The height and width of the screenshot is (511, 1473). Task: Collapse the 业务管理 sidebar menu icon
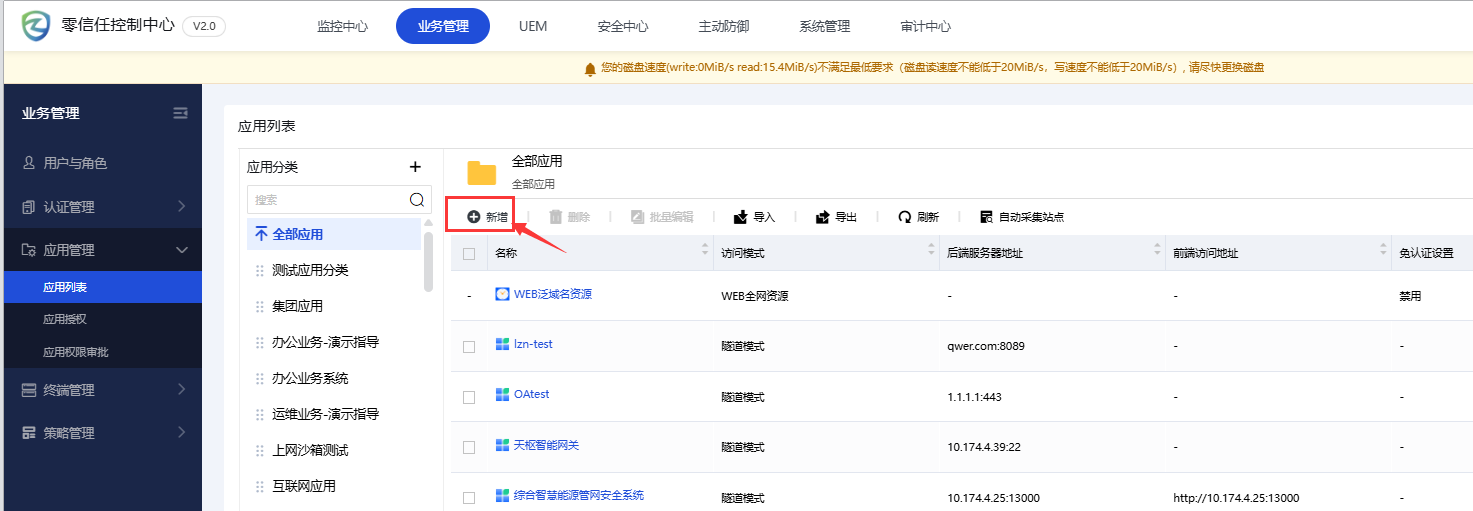pos(181,113)
